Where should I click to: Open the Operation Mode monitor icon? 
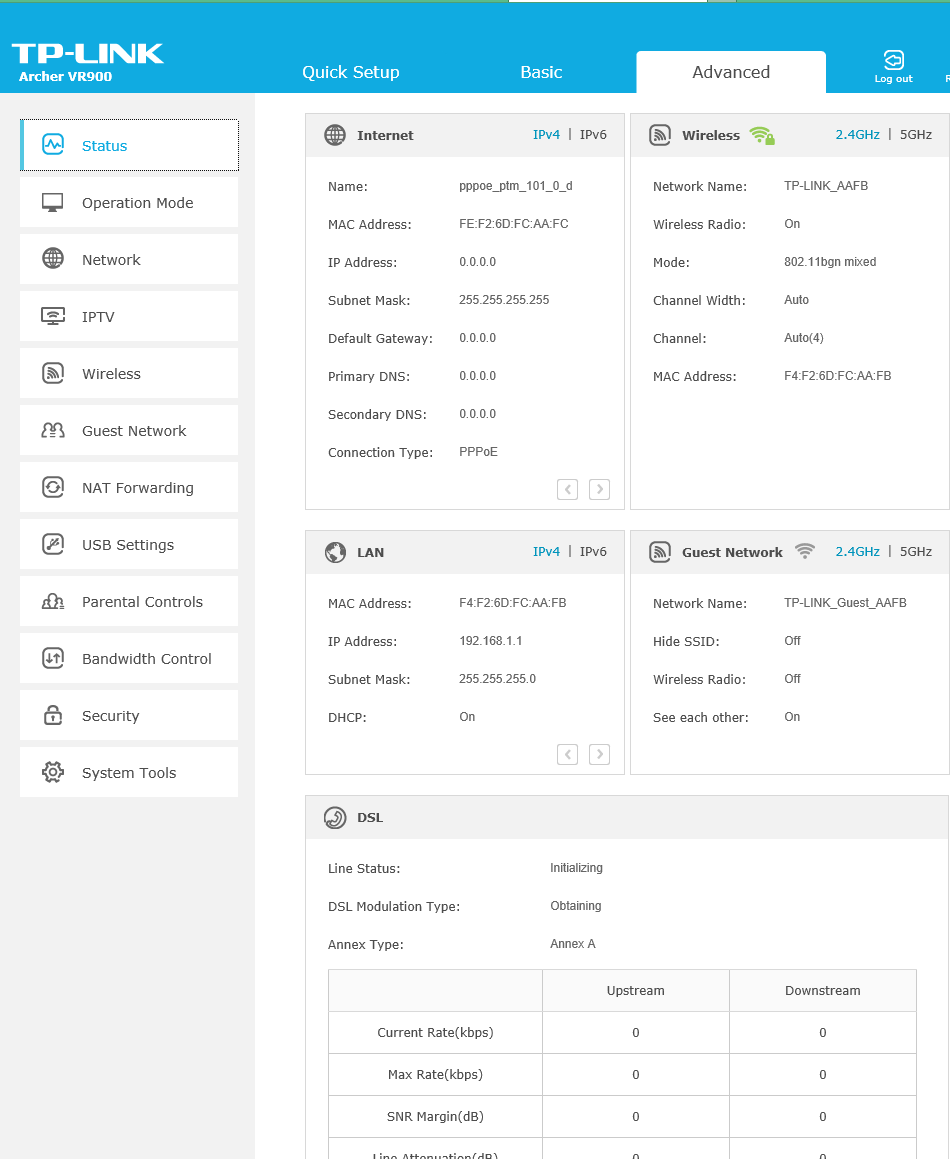point(53,203)
